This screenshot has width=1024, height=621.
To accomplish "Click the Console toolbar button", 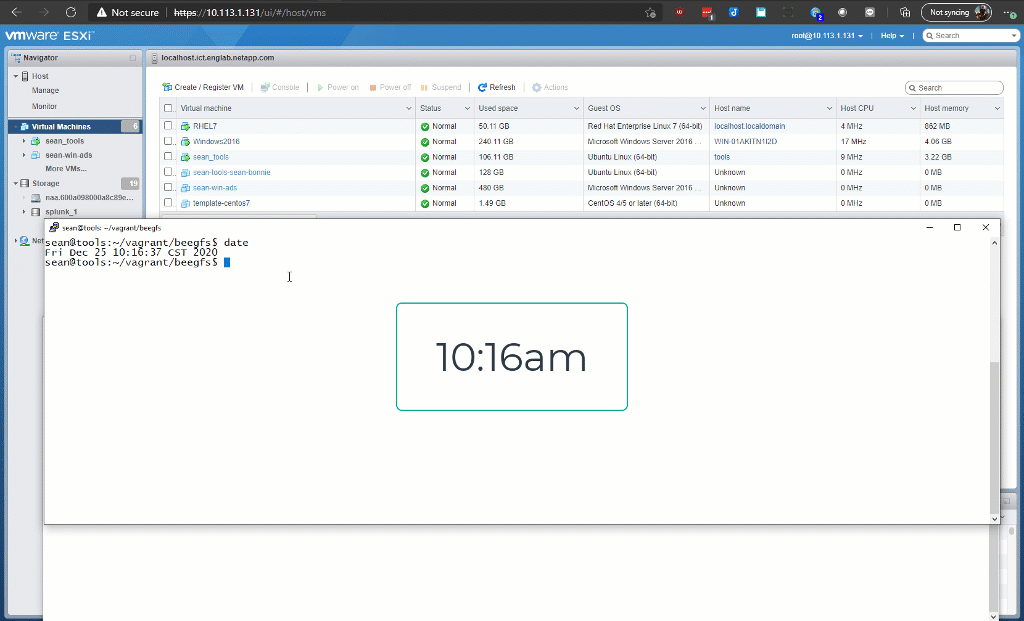I will coord(280,88).
